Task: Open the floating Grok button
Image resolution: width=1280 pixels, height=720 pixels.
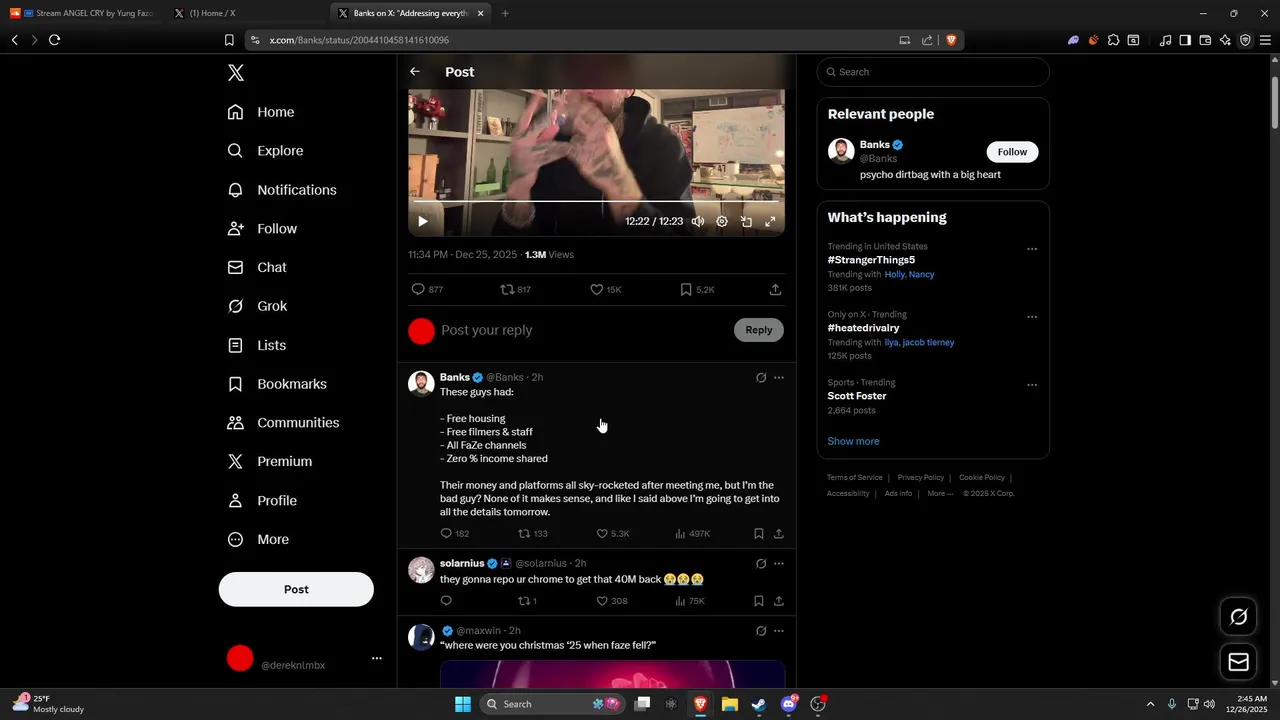Action: (1238, 617)
